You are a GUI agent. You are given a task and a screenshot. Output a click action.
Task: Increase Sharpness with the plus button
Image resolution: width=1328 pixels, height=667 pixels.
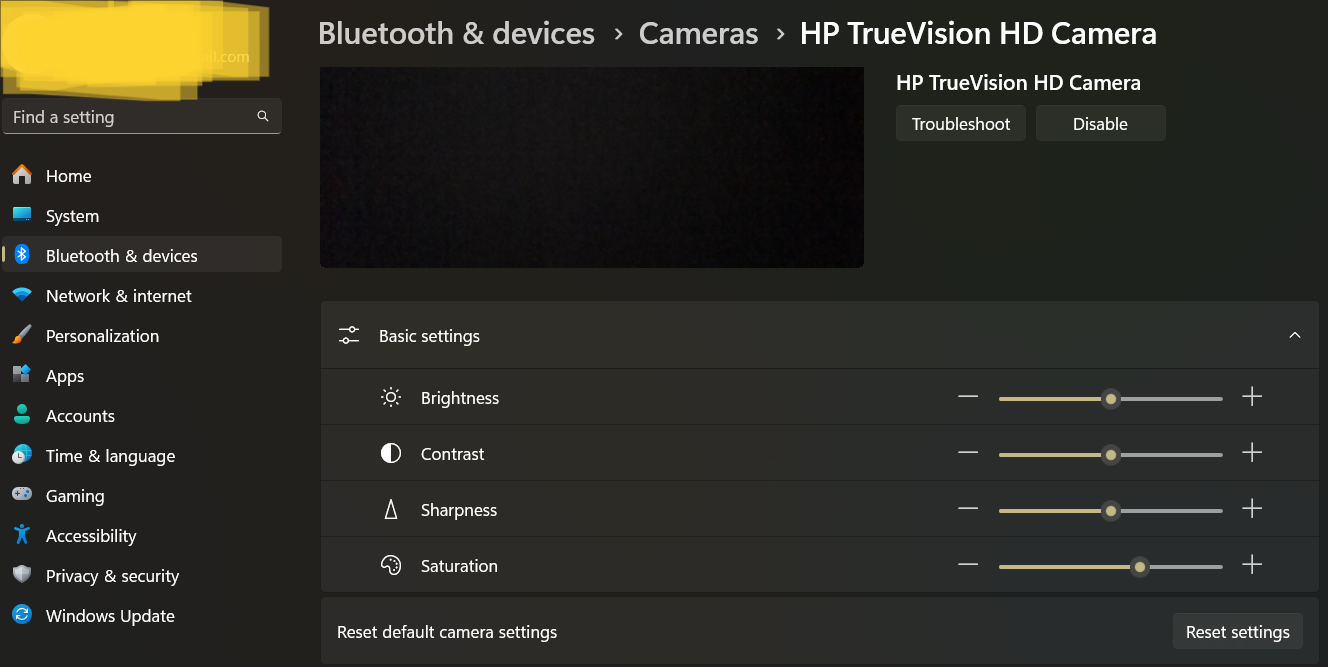click(1252, 509)
